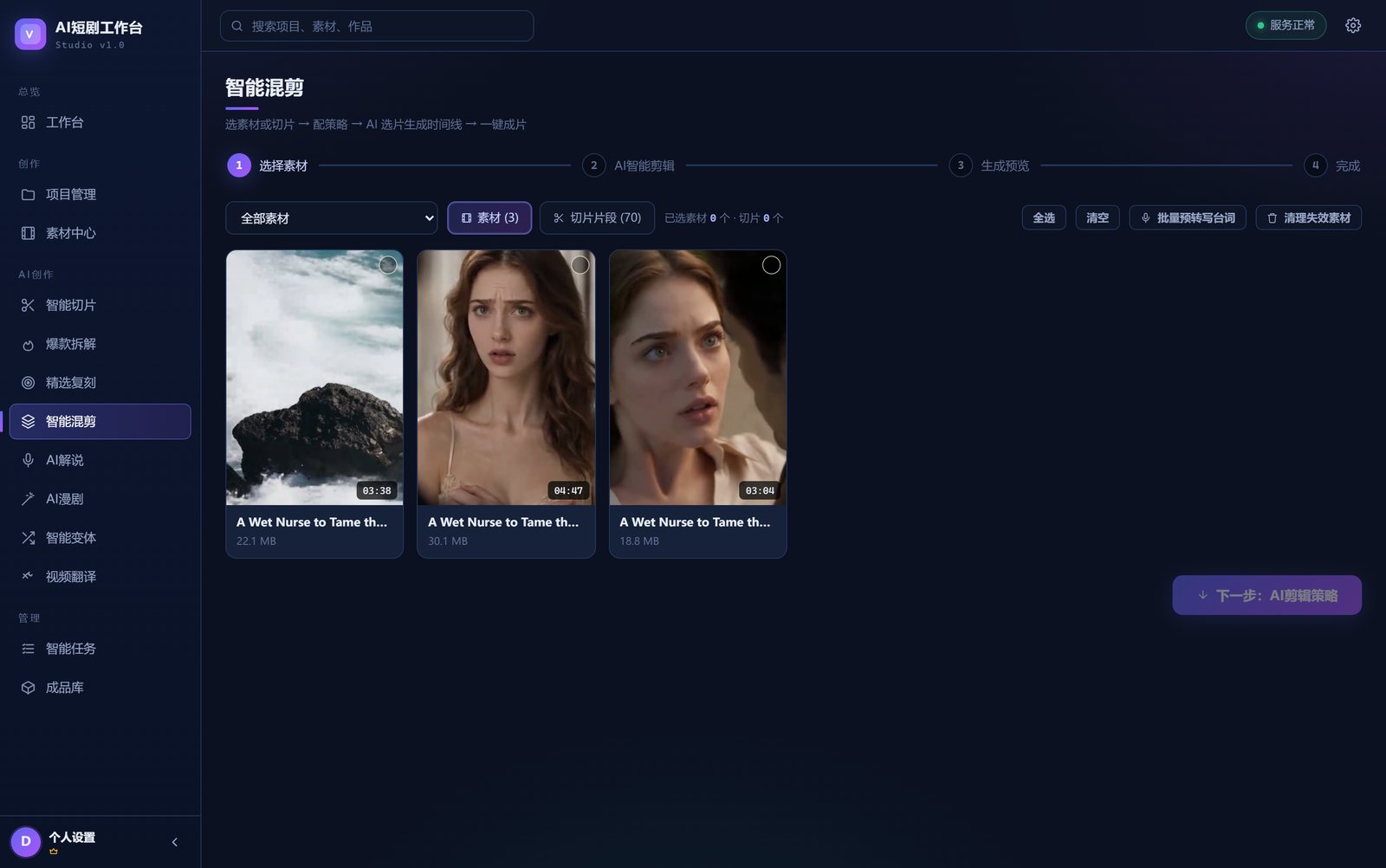Go to step 3 生成预览
The height and width of the screenshot is (868, 1386).
[989, 165]
